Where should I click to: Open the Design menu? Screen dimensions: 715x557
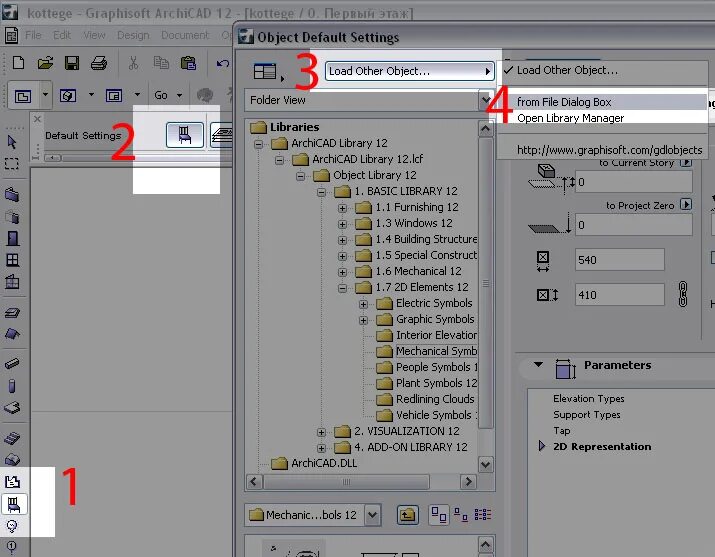tap(133, 35)
